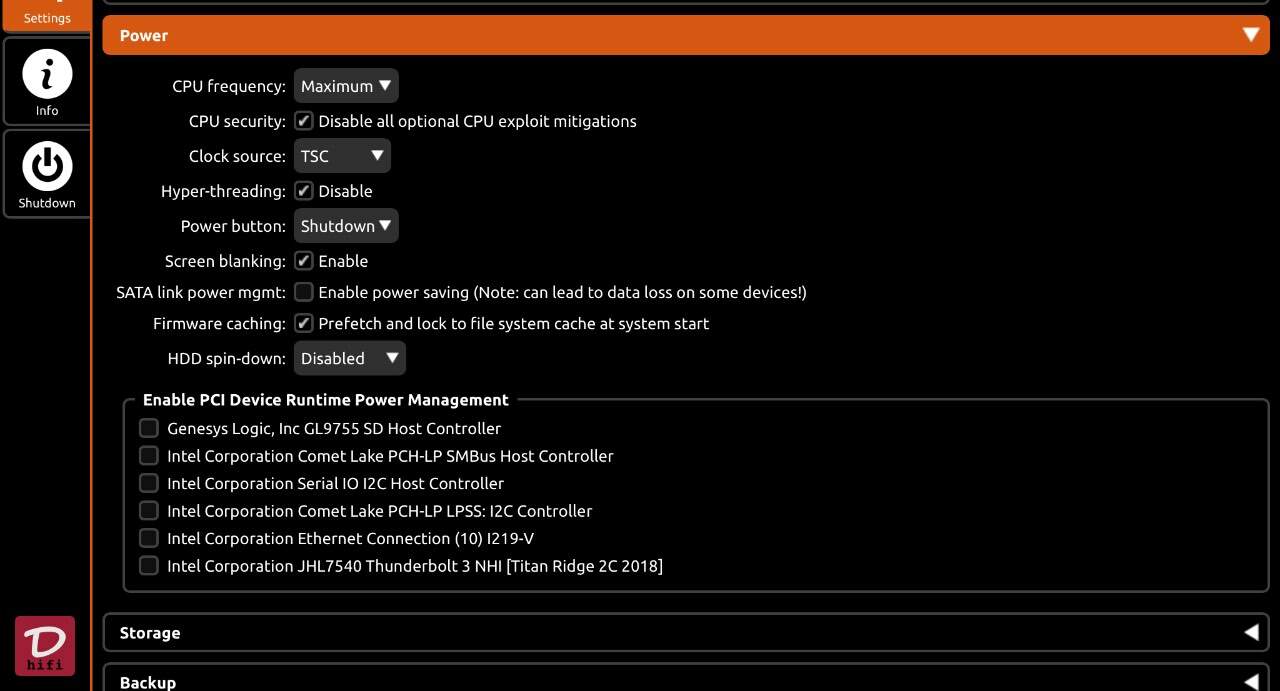Image resolution: width=1280 pixels, height=691 pixels.
Task: Collapse the Power section arrow
Action: tap(1250, 35)
